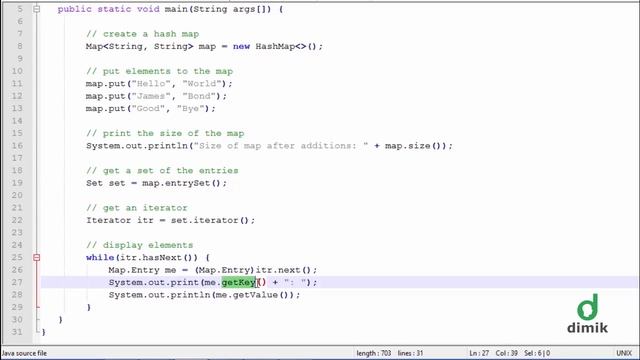The height and width of the screenshot is (360, 640).
Task: Click the map.put("James", "Bond") line
Action: click(x=156, y=96)
